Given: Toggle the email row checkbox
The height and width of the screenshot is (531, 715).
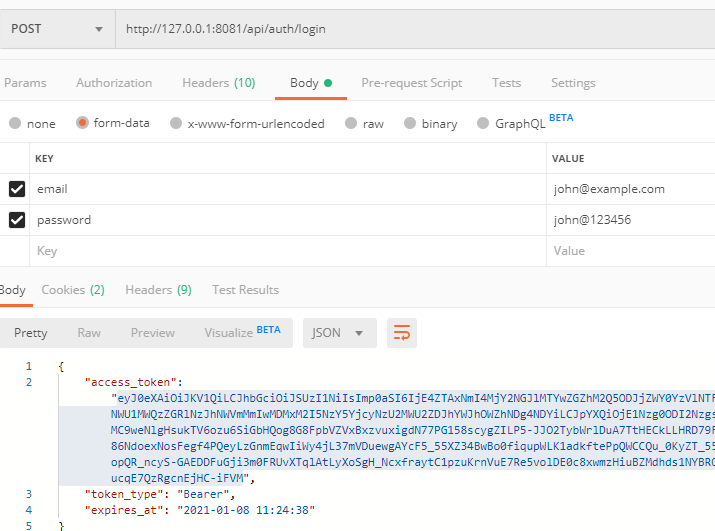Looking at the screenshot, I should [x=16, y=189].
